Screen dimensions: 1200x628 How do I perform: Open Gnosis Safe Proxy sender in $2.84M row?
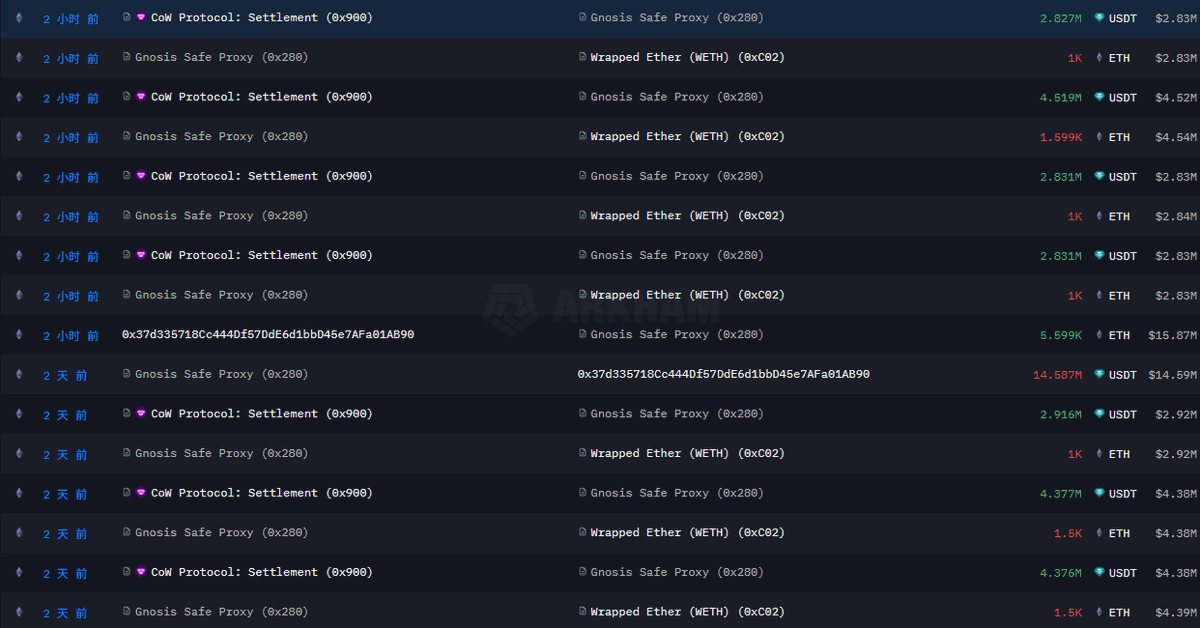tap(222, 216)
